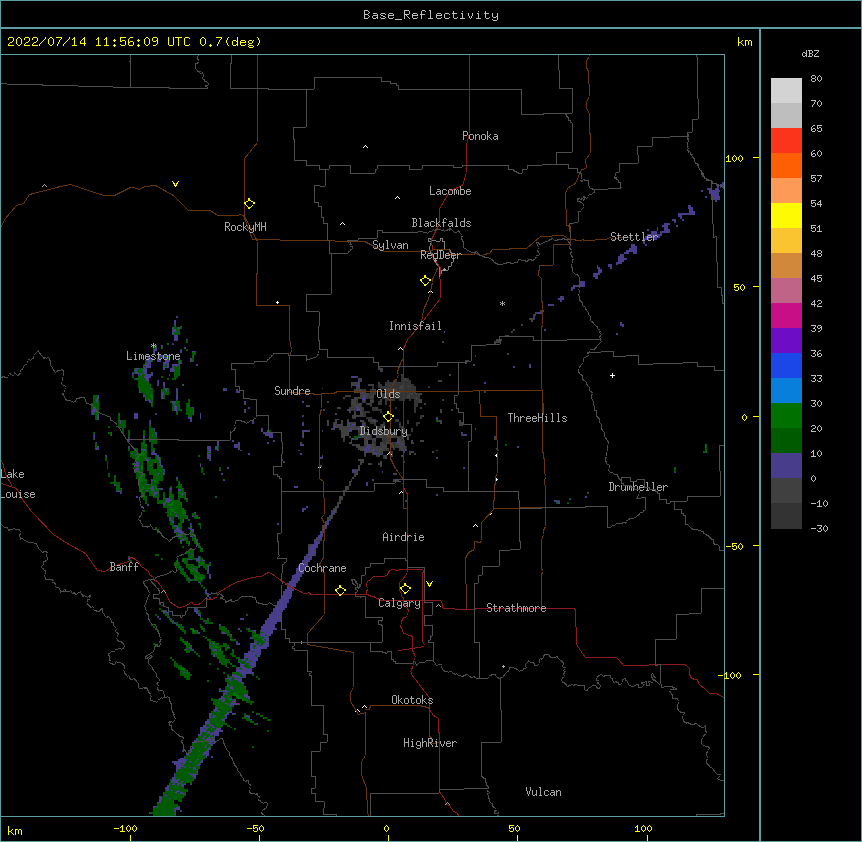The height and width of the screenshot is (842, 862).
Task: Click the Ponoka label
Action: 480,136
